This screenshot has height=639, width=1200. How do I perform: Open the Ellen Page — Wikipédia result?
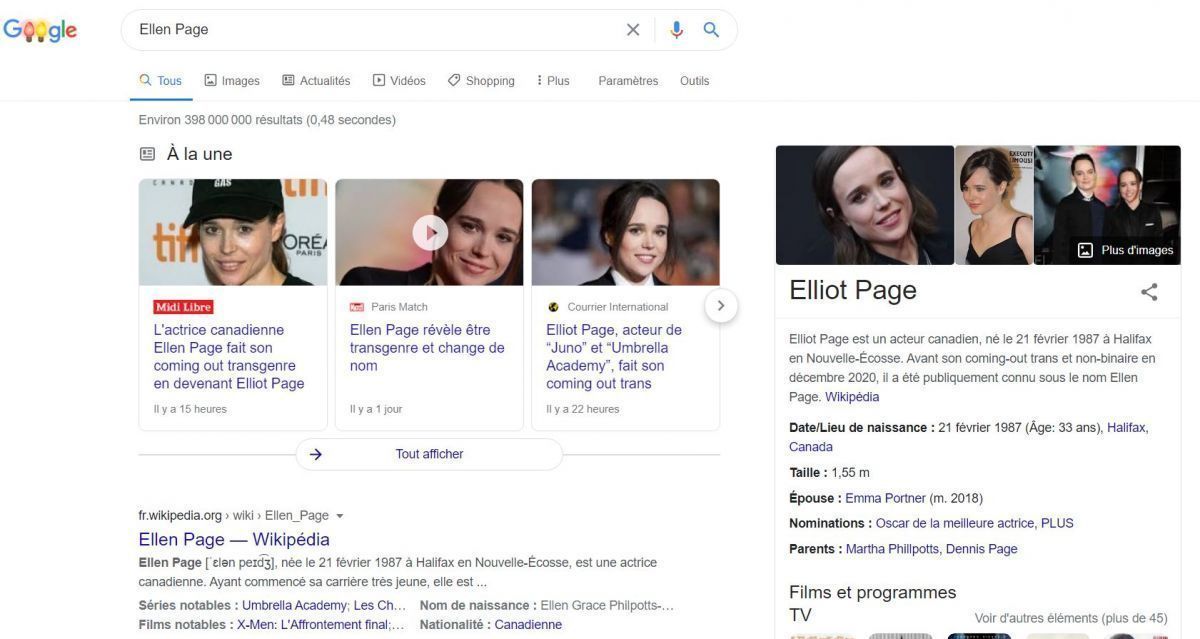(234, 540)
